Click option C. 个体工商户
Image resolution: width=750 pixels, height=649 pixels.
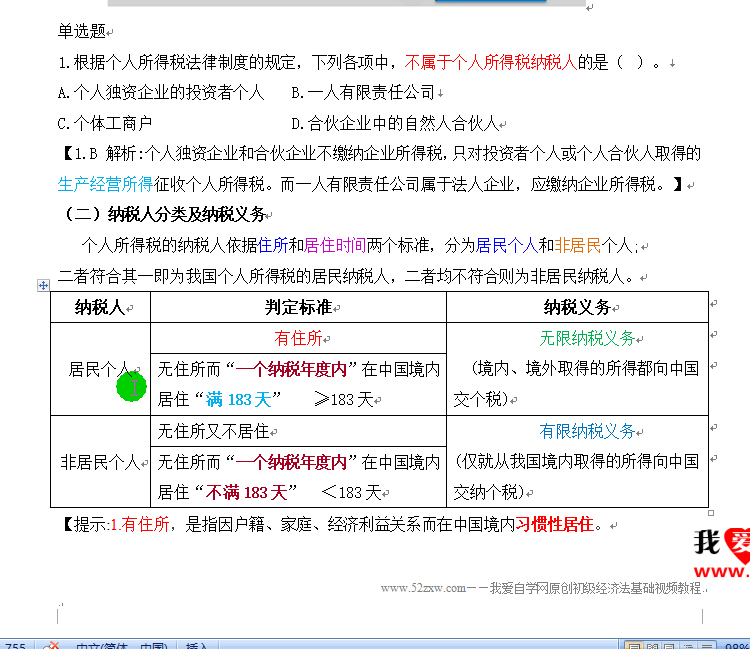point(105,123)
